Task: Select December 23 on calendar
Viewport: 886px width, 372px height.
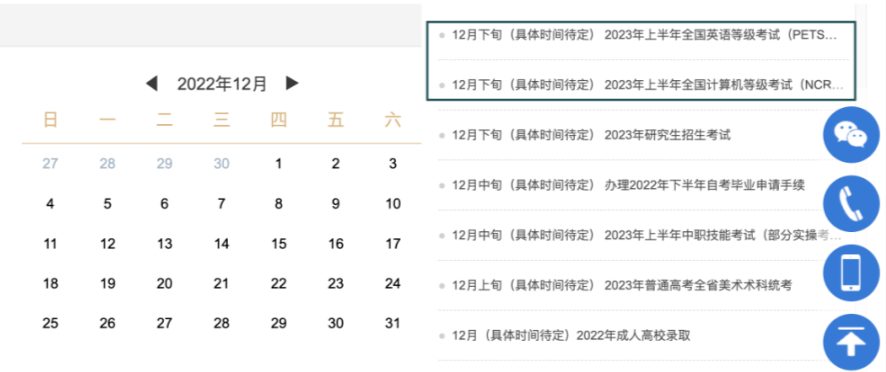Action: coord(336,284)
